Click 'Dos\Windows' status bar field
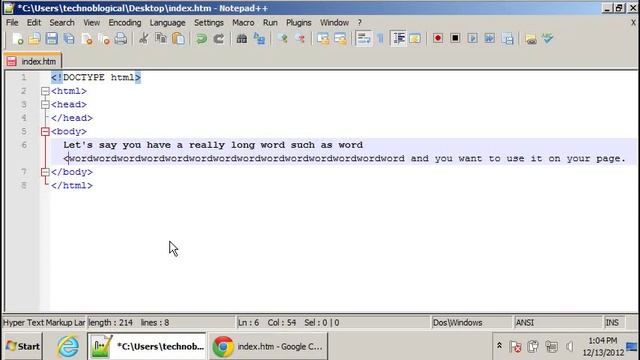 (471, 322)
